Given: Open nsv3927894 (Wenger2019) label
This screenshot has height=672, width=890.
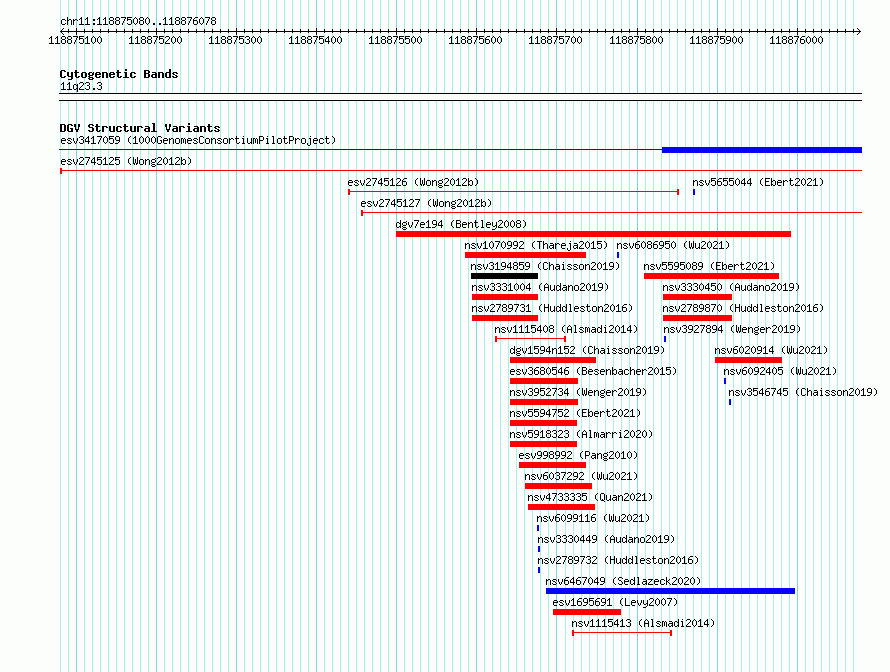Looking at the screenshot, I should pyautogui.click(x=732, y=329).
